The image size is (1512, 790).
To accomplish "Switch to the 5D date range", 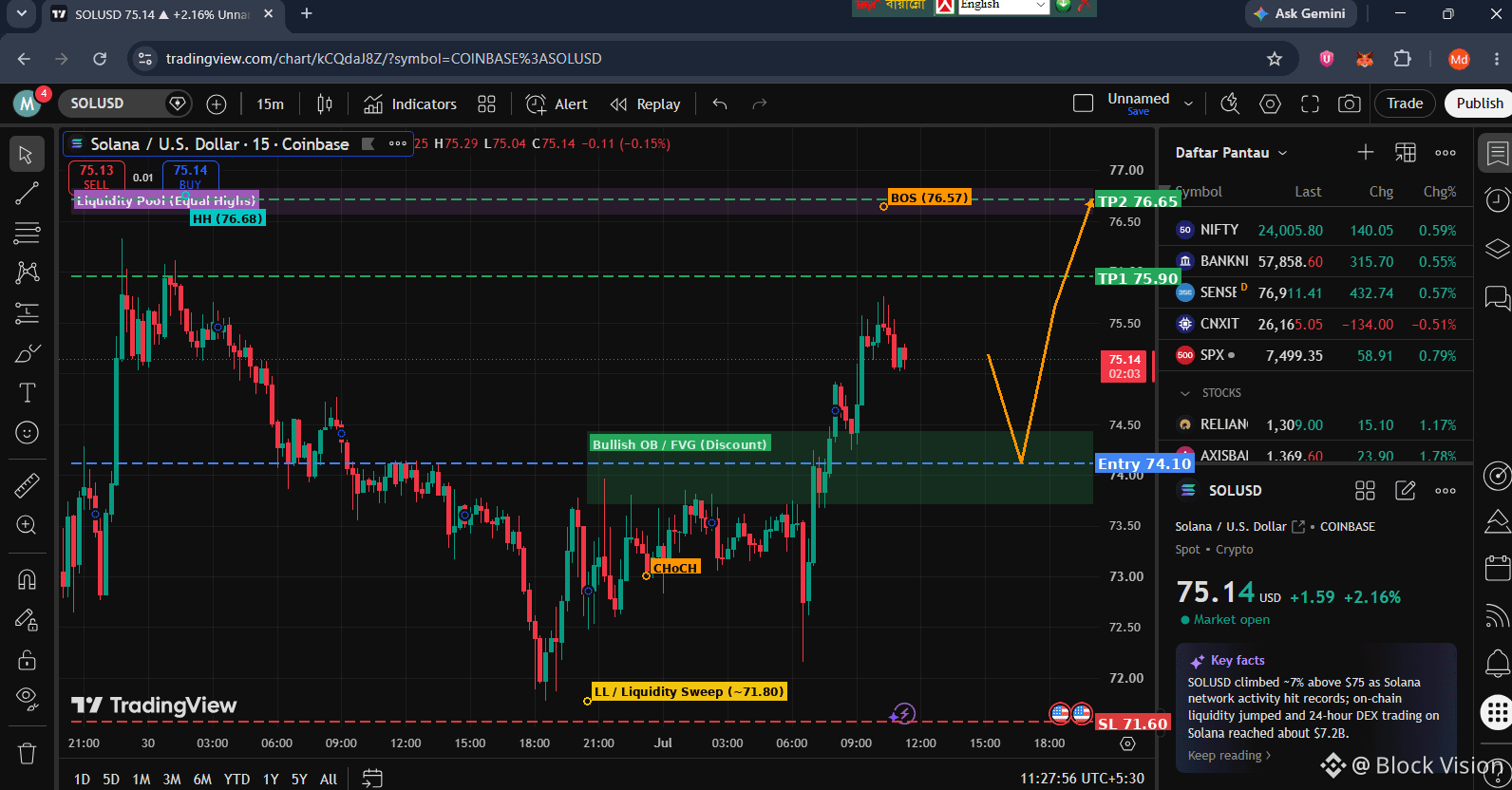I will (111, 780).
